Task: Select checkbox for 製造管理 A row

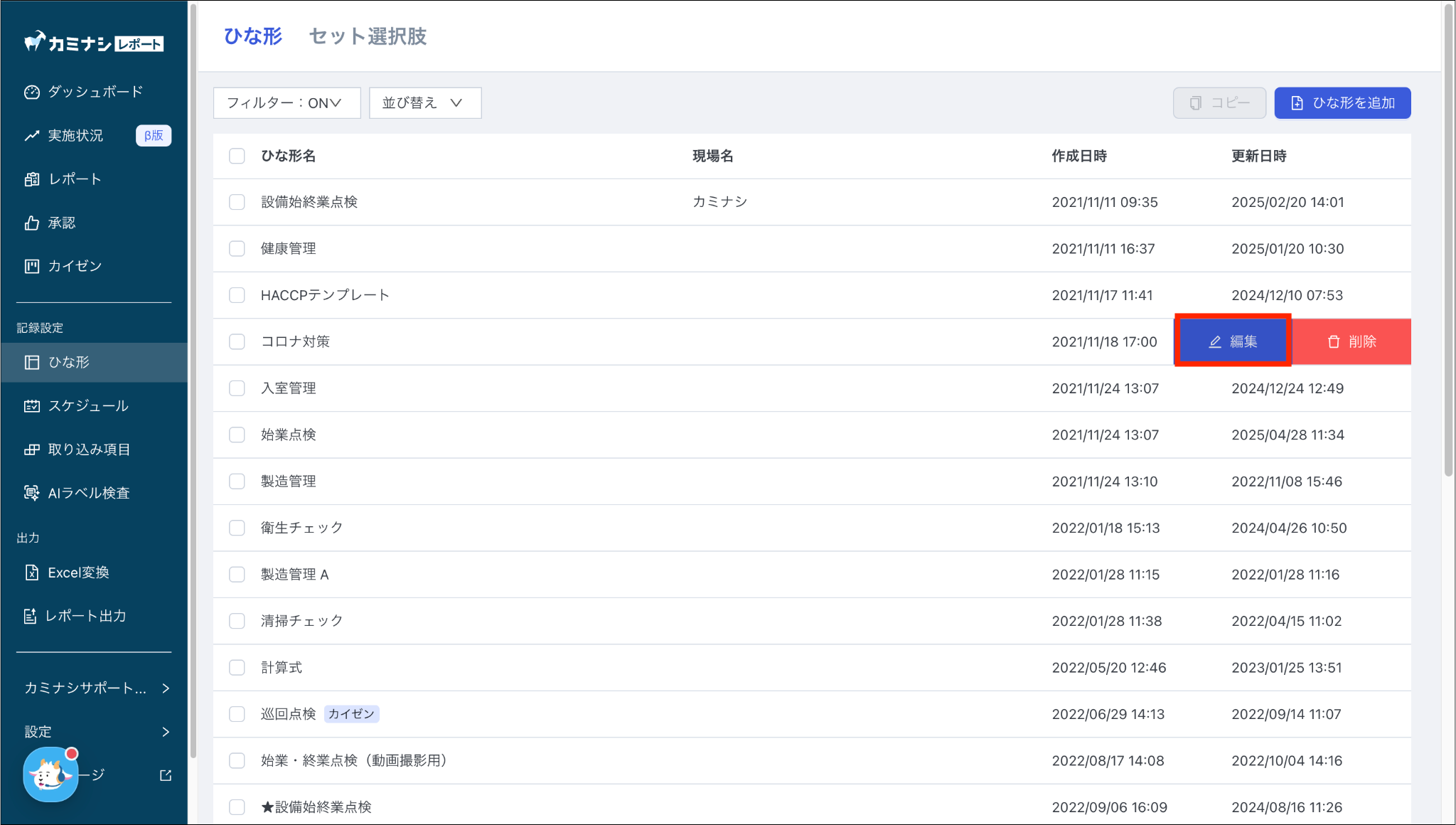Action: 237,574
